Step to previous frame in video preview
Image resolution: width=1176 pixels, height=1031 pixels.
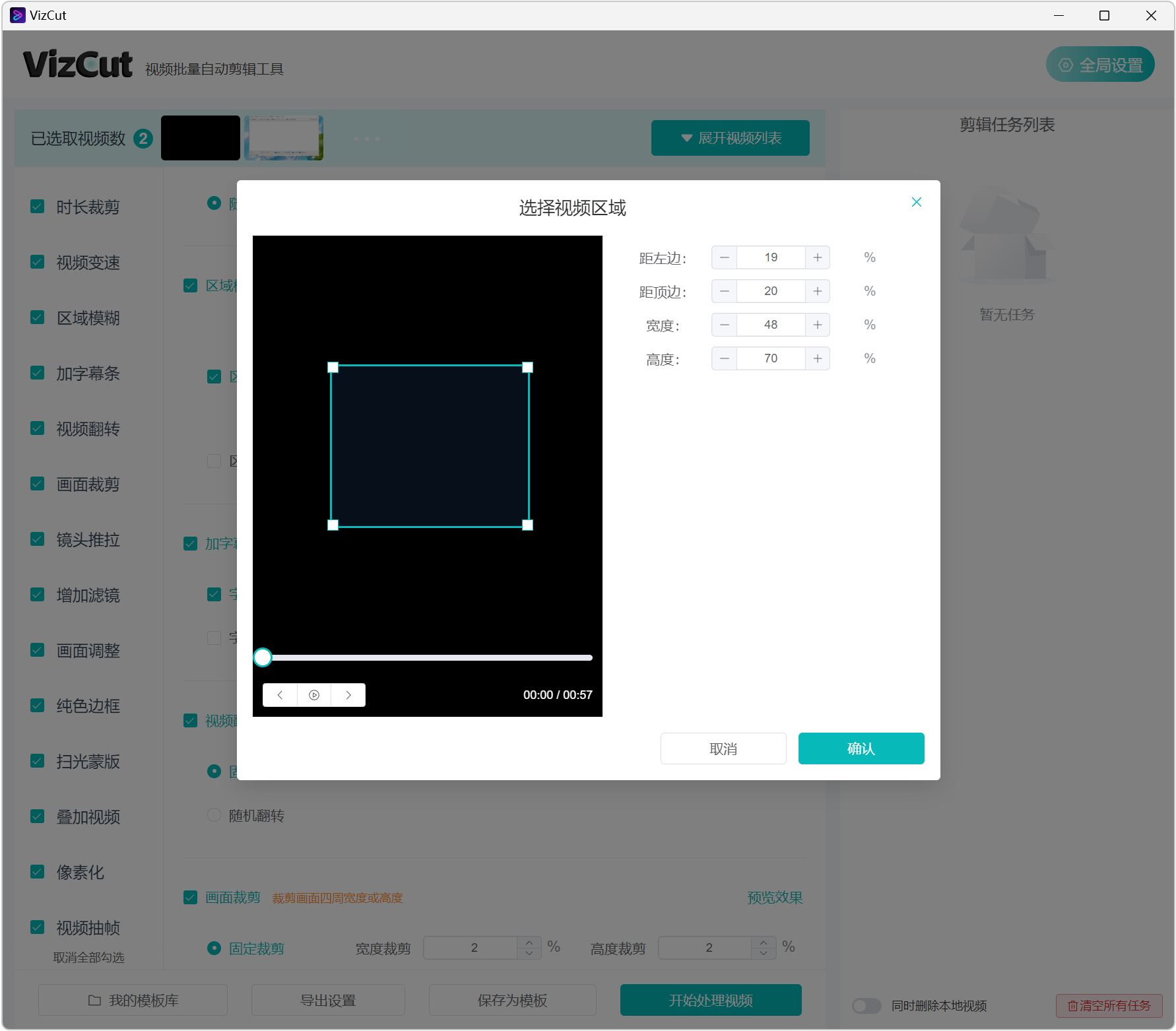click(280, 695)
